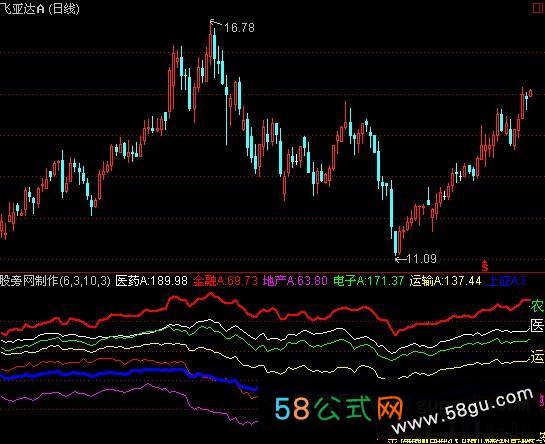The height and width of the screenshot is (444, 545).
Task: Click indicator name 股旁网制作(6,3,10,3)
Action: coord(55,281)
